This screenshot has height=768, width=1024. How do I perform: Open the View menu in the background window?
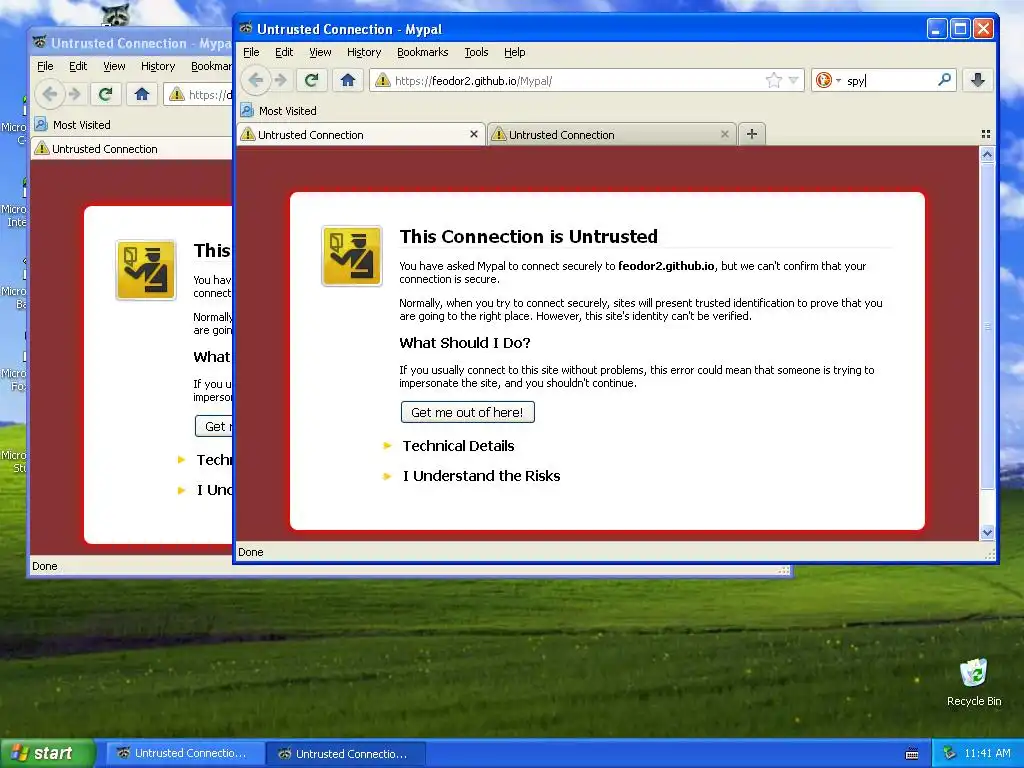114,66
